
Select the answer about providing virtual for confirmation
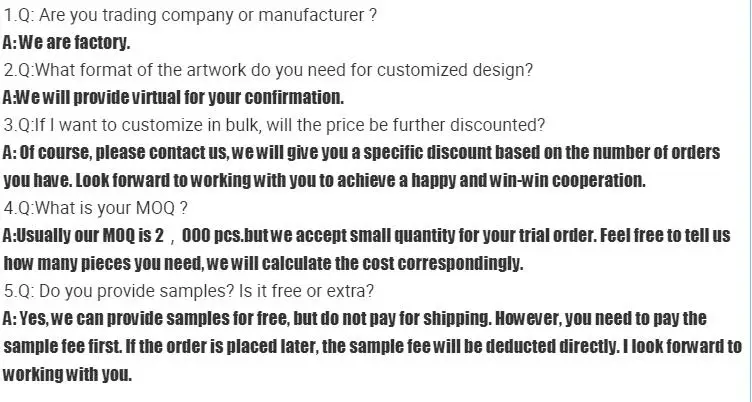tap(173, 98)
